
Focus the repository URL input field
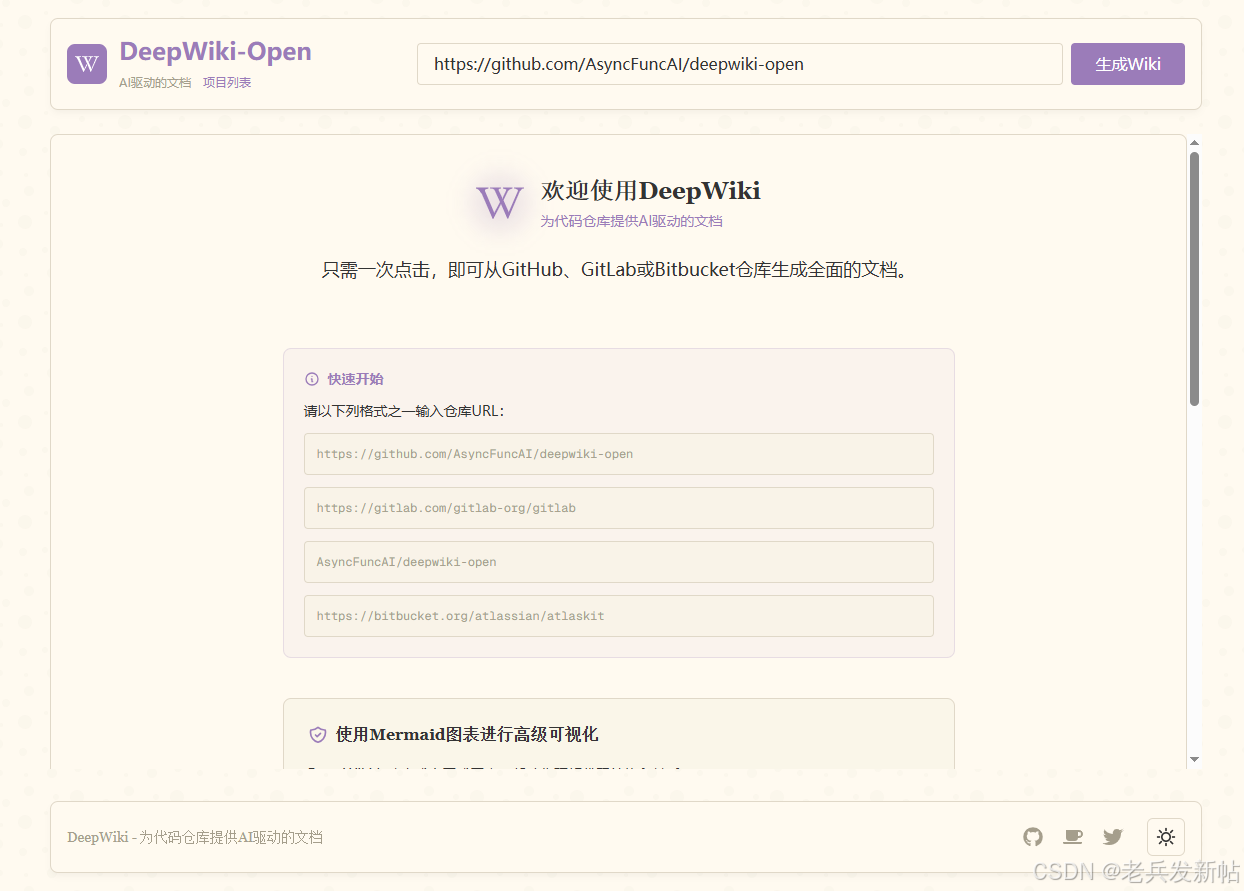(740, 64)
